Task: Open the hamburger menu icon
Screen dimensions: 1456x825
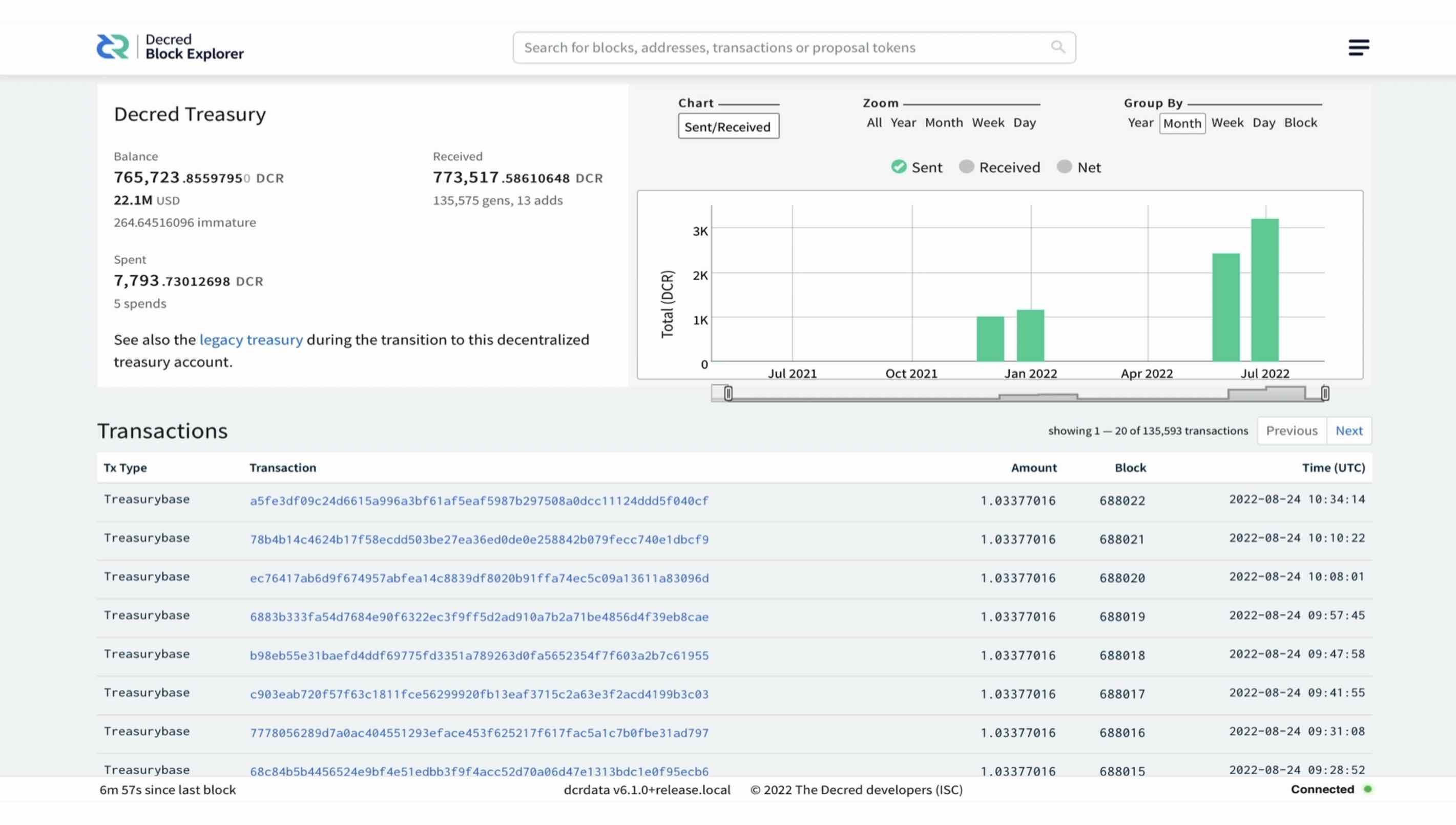Action: [x=1358, y=47]
